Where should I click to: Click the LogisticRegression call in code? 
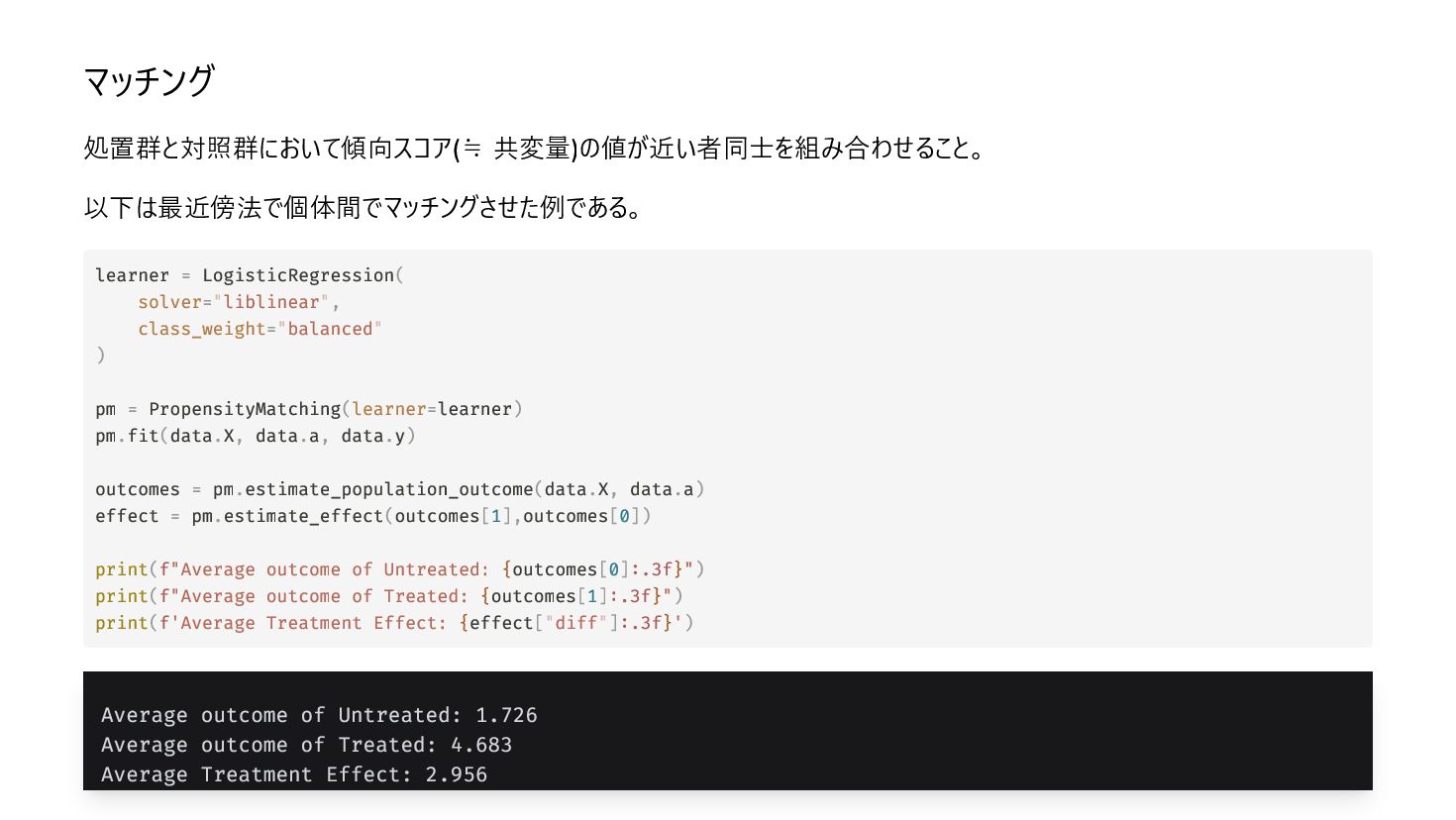tap(303, 275)
